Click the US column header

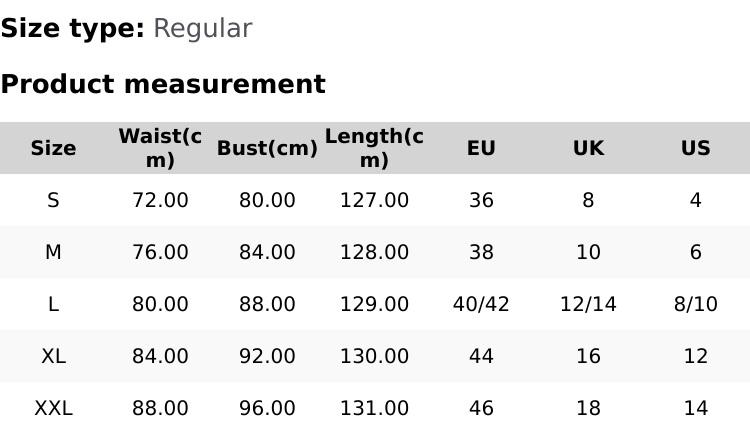pyautogui.click(x=695, y=148)
